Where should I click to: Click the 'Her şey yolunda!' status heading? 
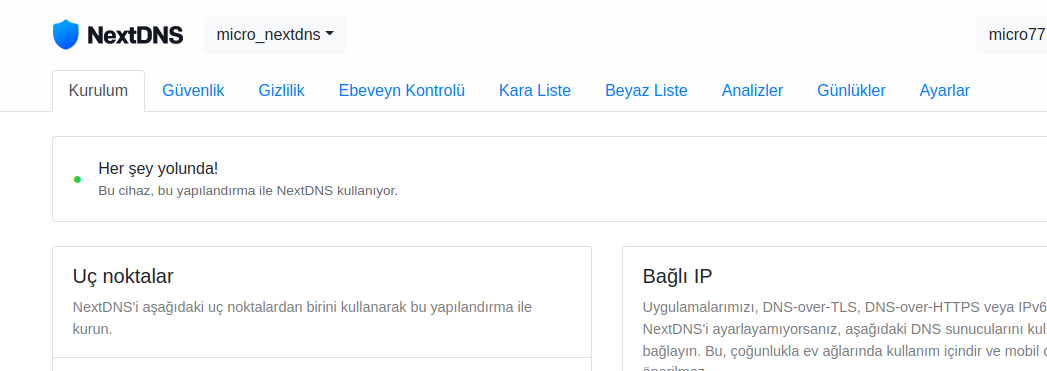click(158, 168)
